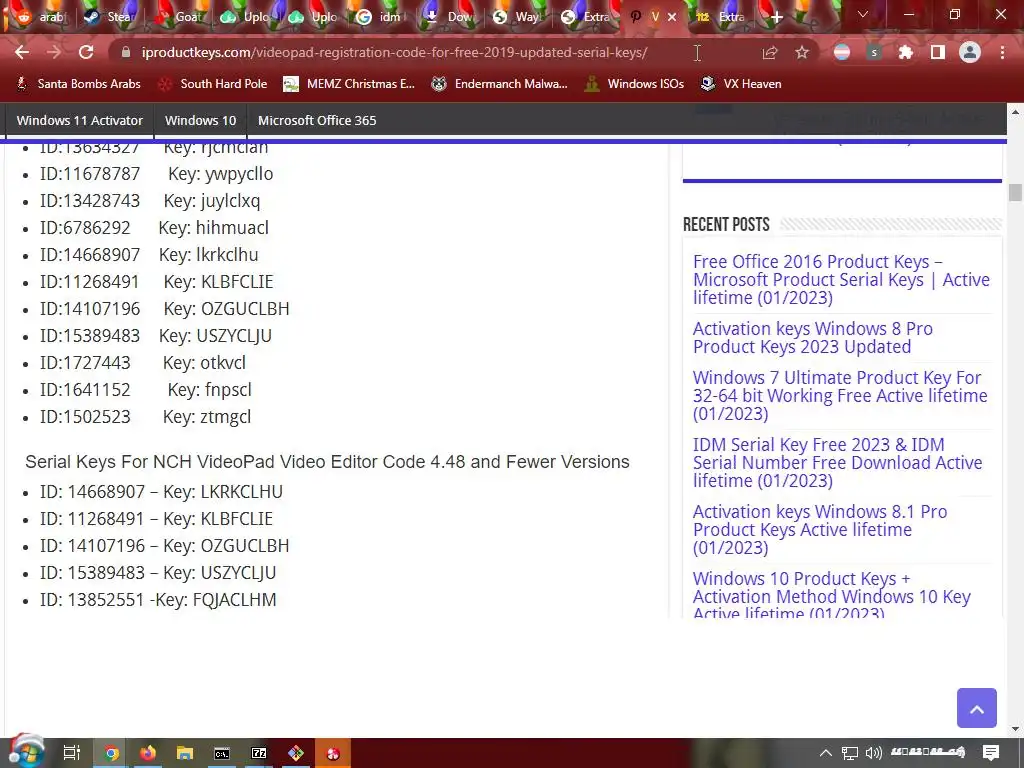The width and height of the screenshot is (1024, 768).
Task: Reload the current page
Action: [86, 52]
